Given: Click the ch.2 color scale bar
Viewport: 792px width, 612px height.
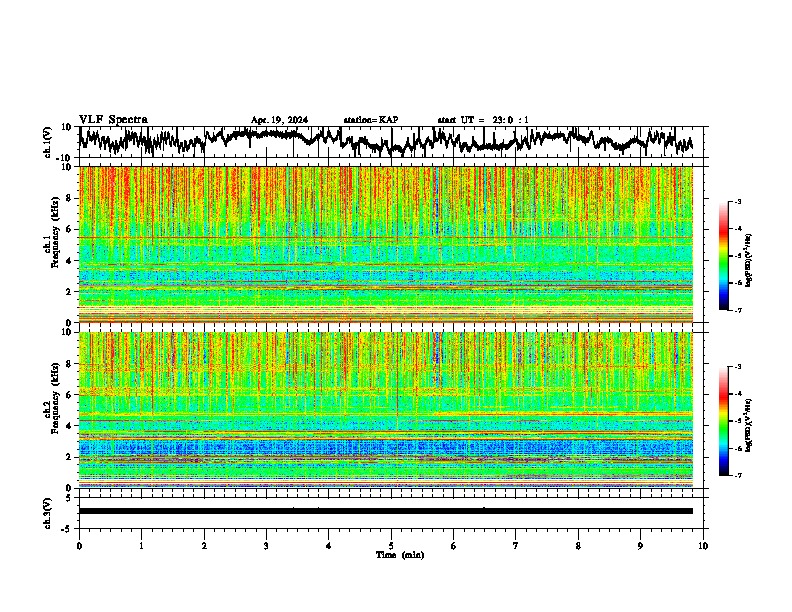Looking at the screenshot, I should pos(724,421).
